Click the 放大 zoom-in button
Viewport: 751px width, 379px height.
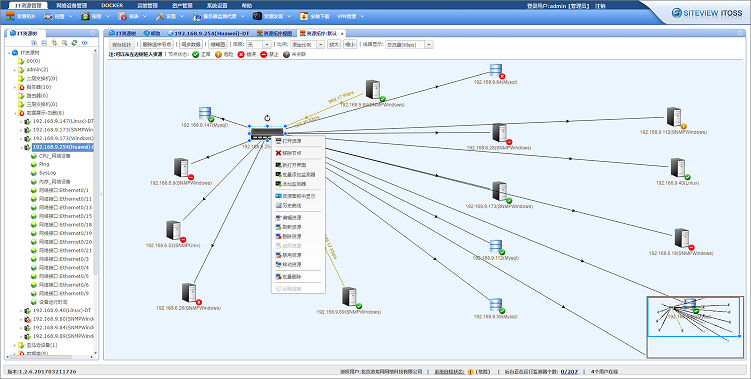click(333, 45)
